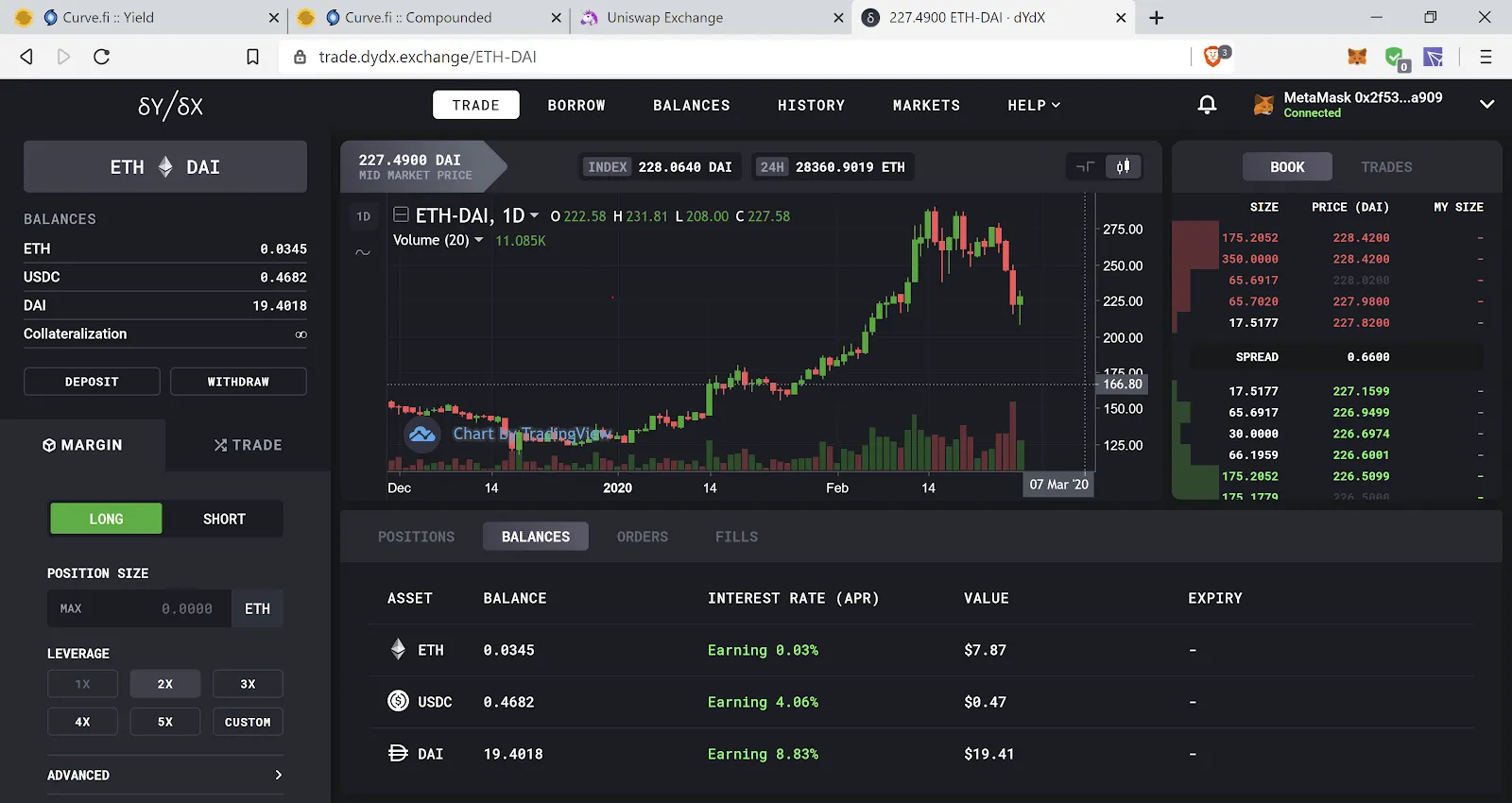Click the purple extension icon beside the menu
The image size is (1512, 803).
click(1434, 57)
